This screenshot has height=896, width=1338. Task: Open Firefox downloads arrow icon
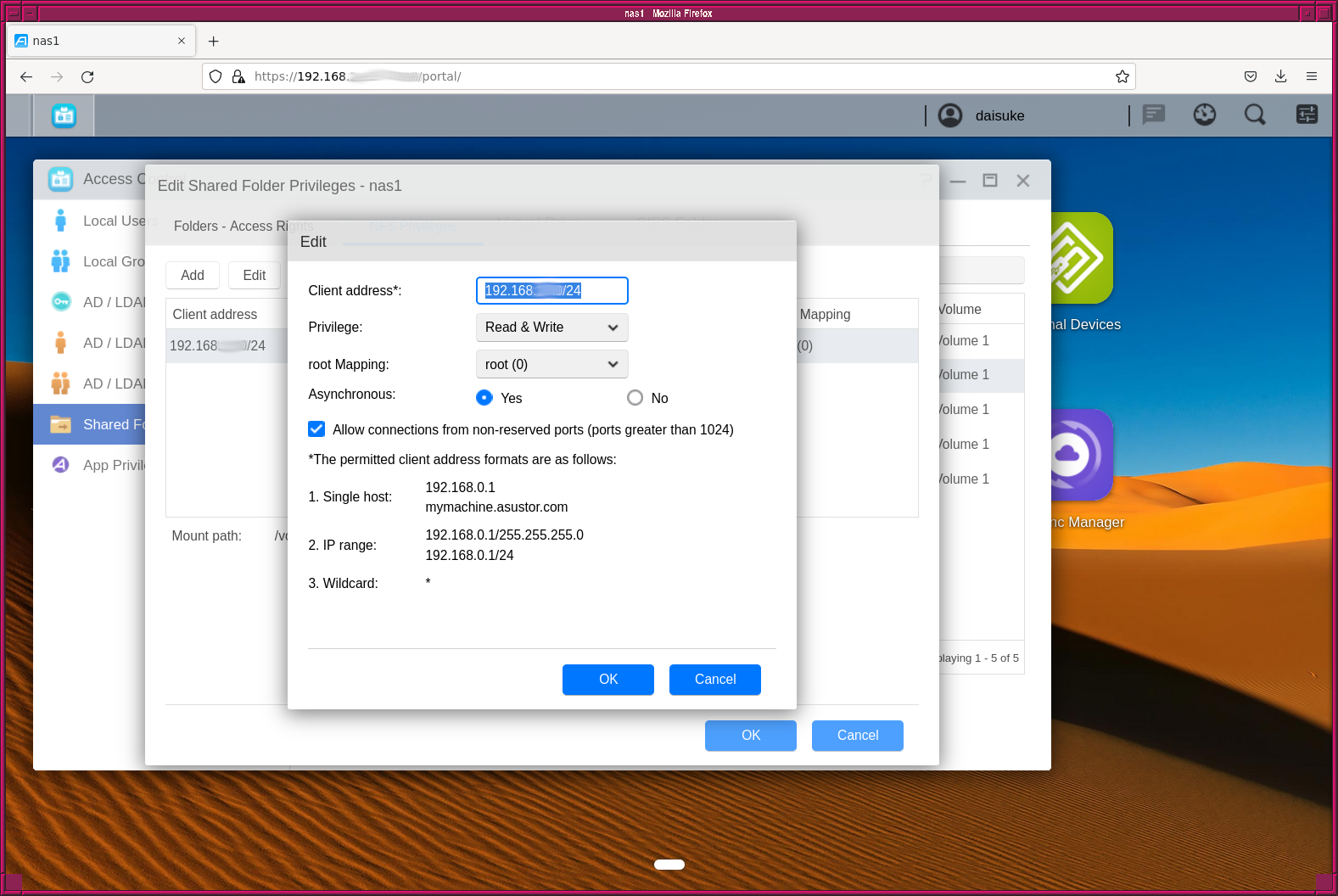tap(1280, 76)
